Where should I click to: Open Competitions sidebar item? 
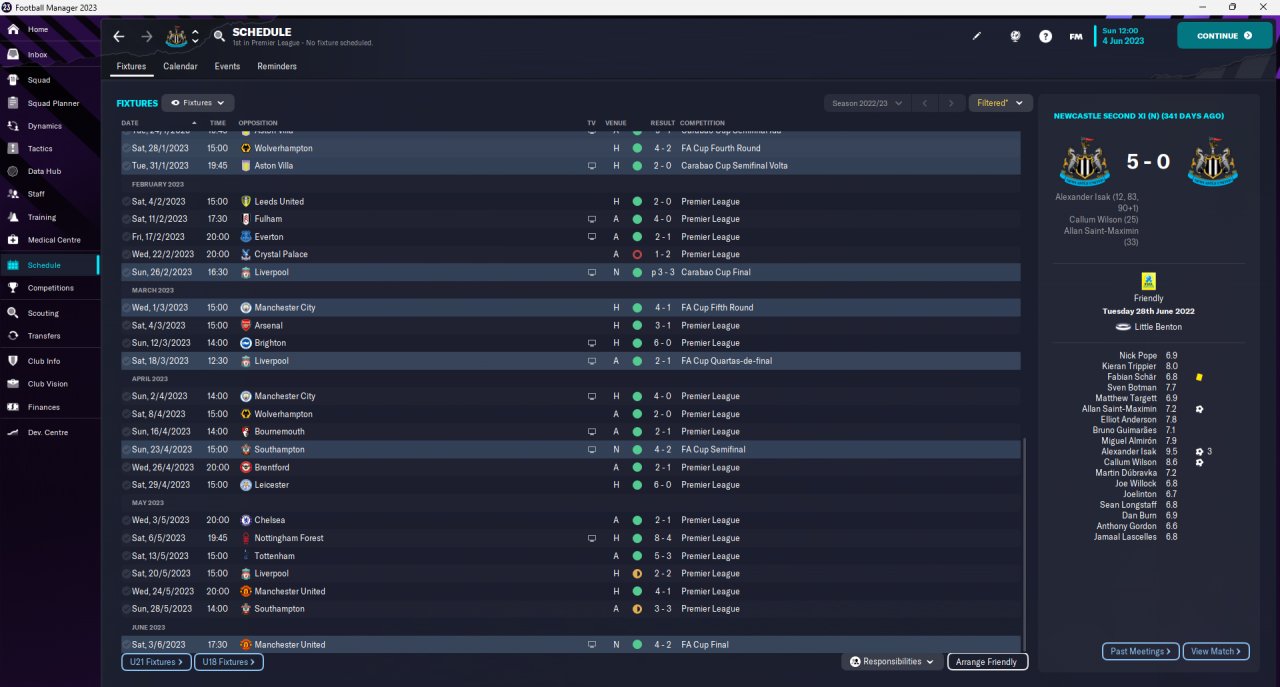coord(50,288)
